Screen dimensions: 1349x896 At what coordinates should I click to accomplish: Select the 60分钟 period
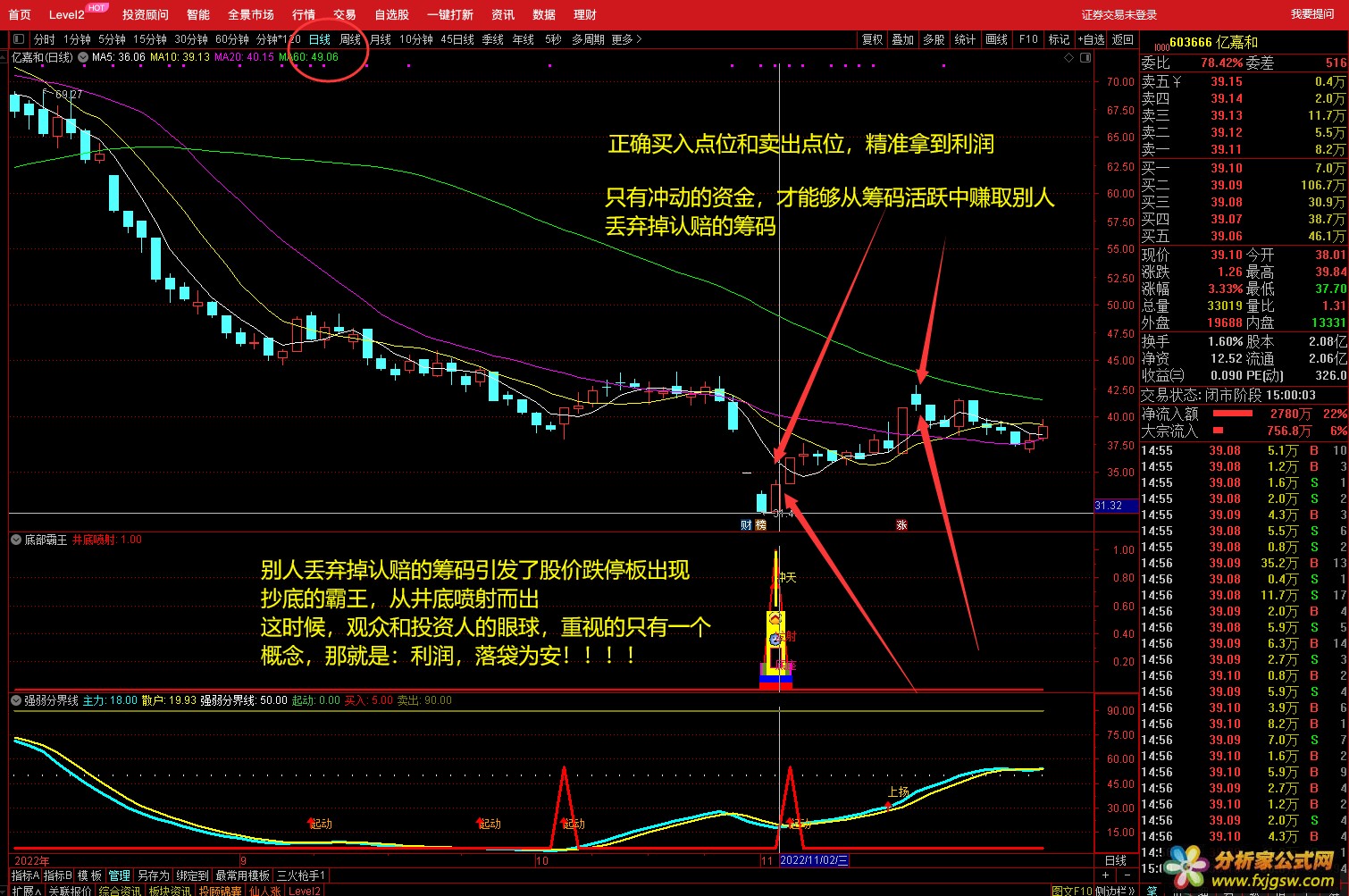click(232, 39)
